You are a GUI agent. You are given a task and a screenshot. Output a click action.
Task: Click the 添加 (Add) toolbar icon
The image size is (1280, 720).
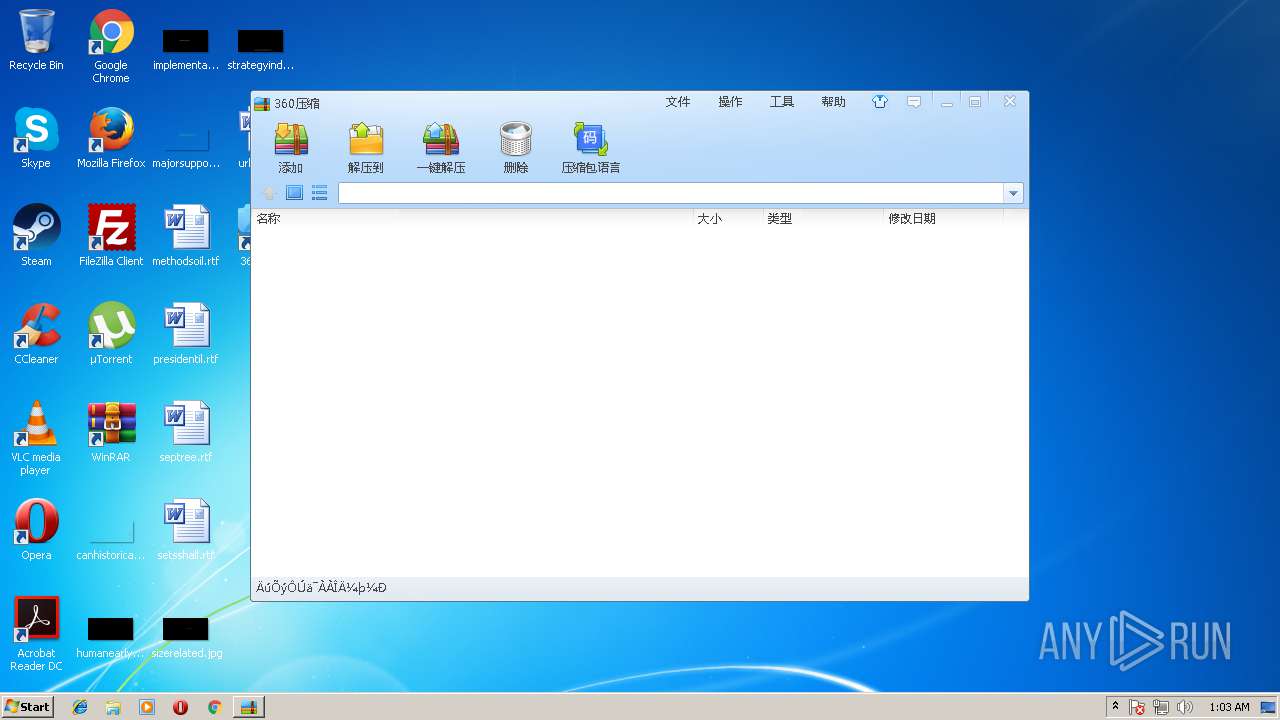[291, 148]
